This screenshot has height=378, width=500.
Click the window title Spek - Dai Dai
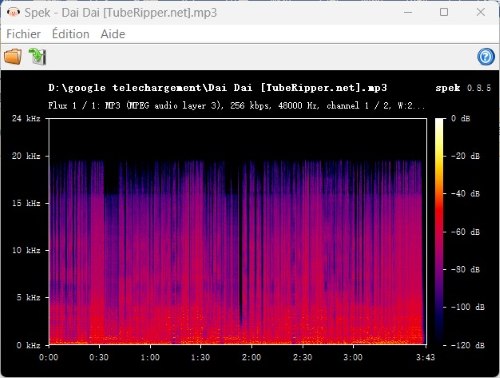click(121, 13)
